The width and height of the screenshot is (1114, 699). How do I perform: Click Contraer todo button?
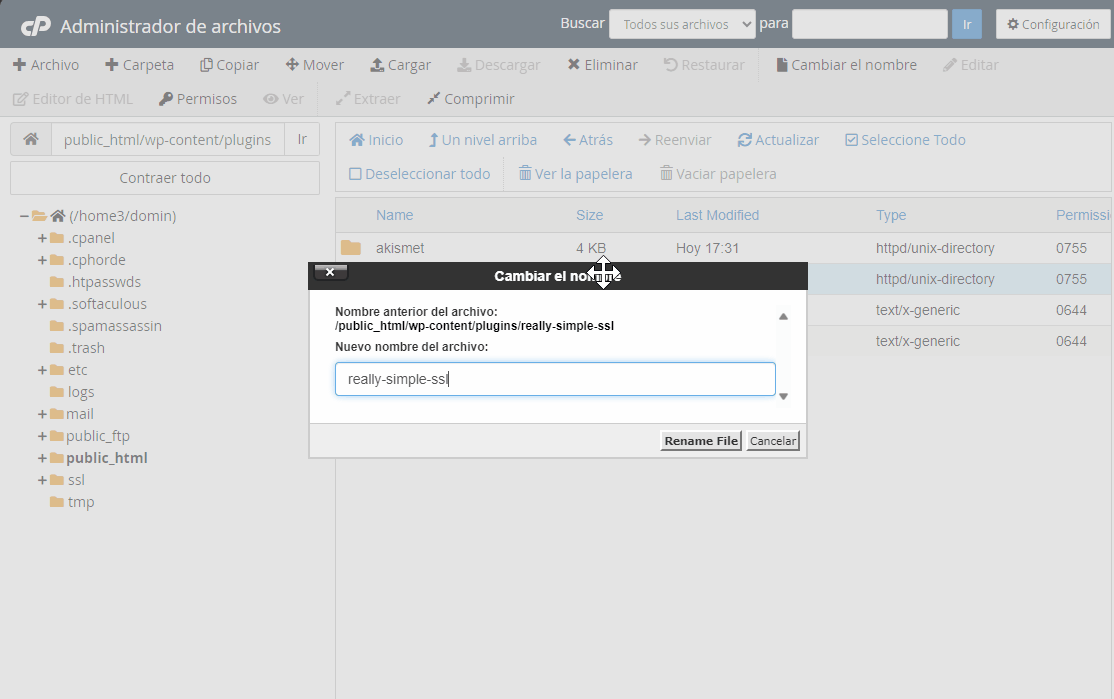click(165, 178)
